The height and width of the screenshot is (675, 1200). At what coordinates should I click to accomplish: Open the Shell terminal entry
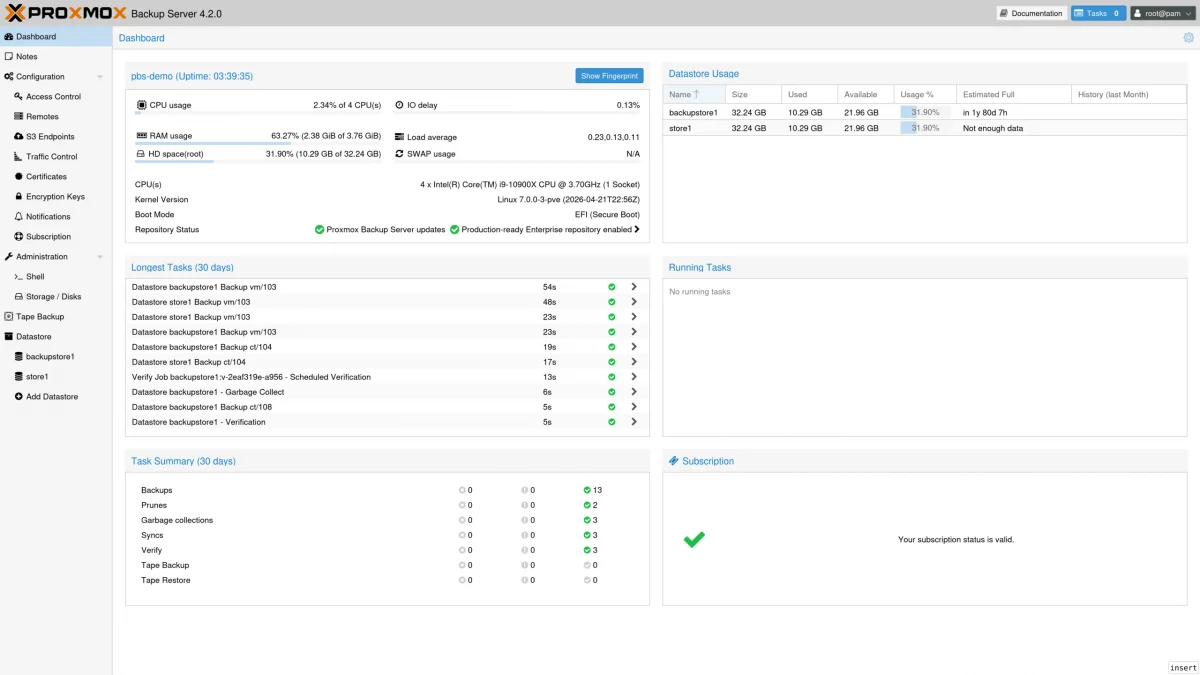pyautogui.click(x=35, y=277)
